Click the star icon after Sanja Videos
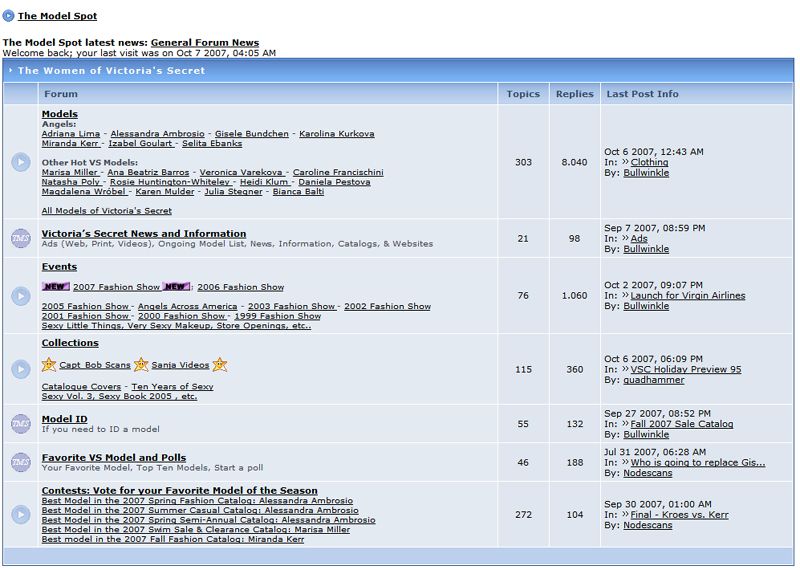Image resolution: width=800 pixels, height=570 pixels. 219,364
